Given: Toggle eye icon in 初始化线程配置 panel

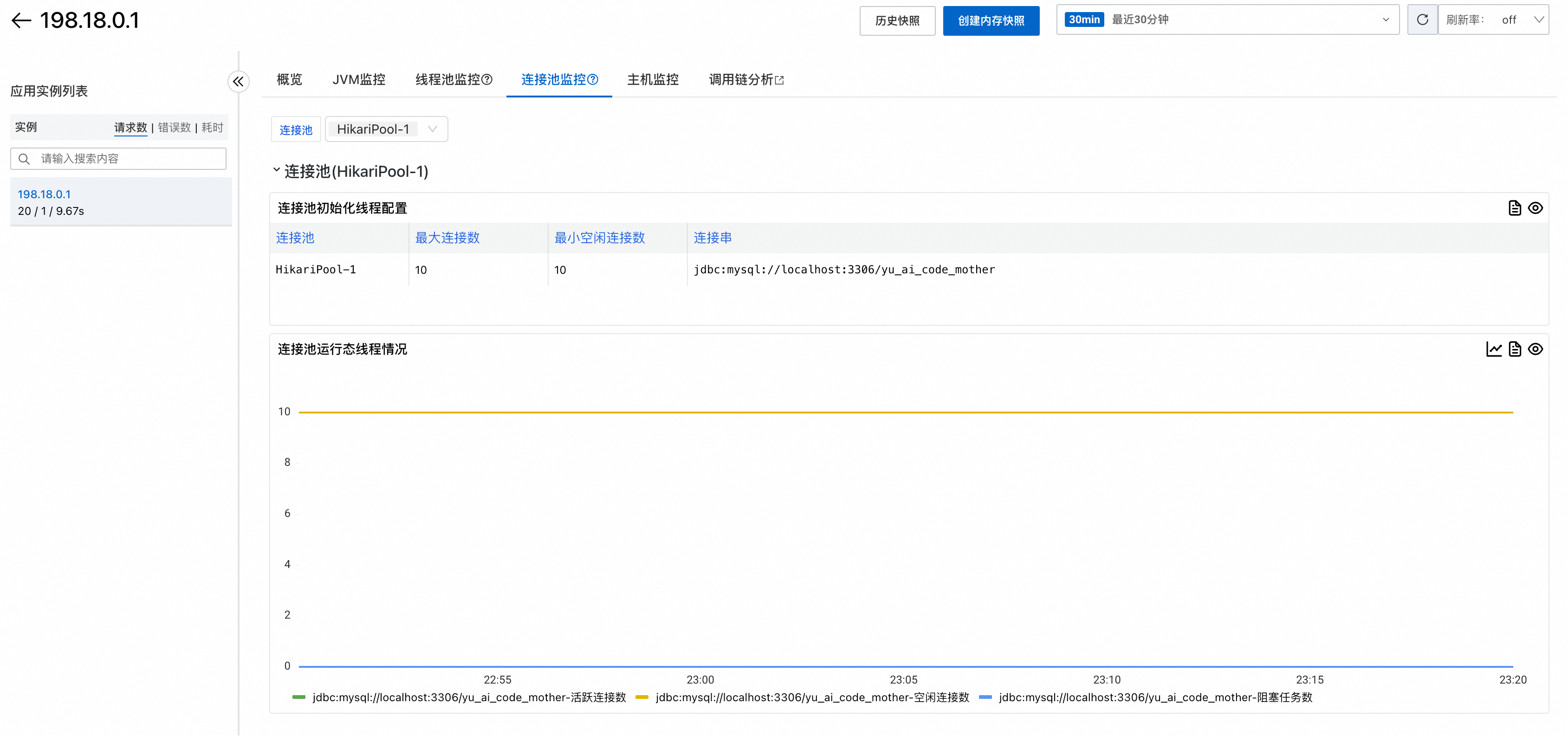Looking at the screenshot, I should click(x=1535, y=208).
